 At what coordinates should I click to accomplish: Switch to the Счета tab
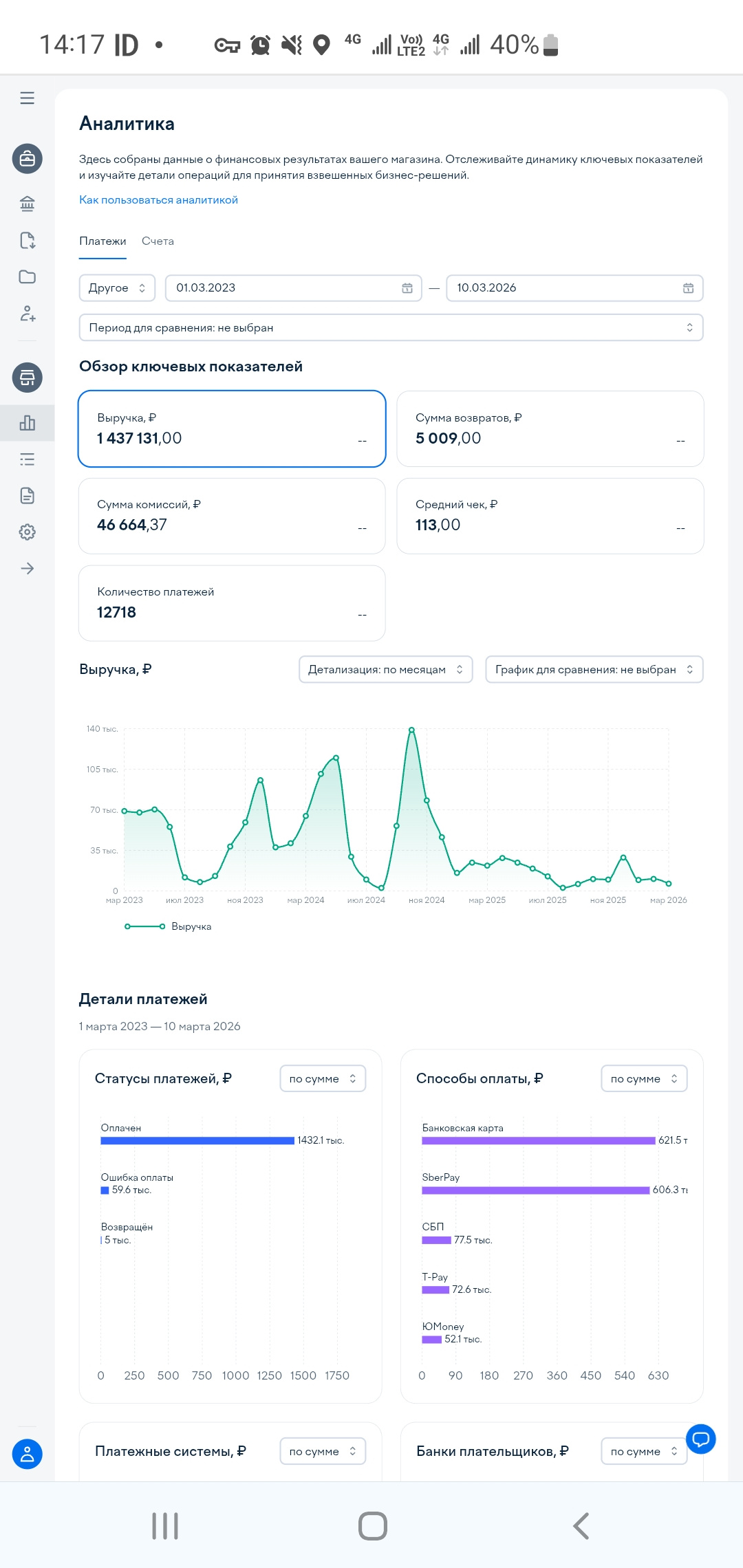tap(158, 241)
